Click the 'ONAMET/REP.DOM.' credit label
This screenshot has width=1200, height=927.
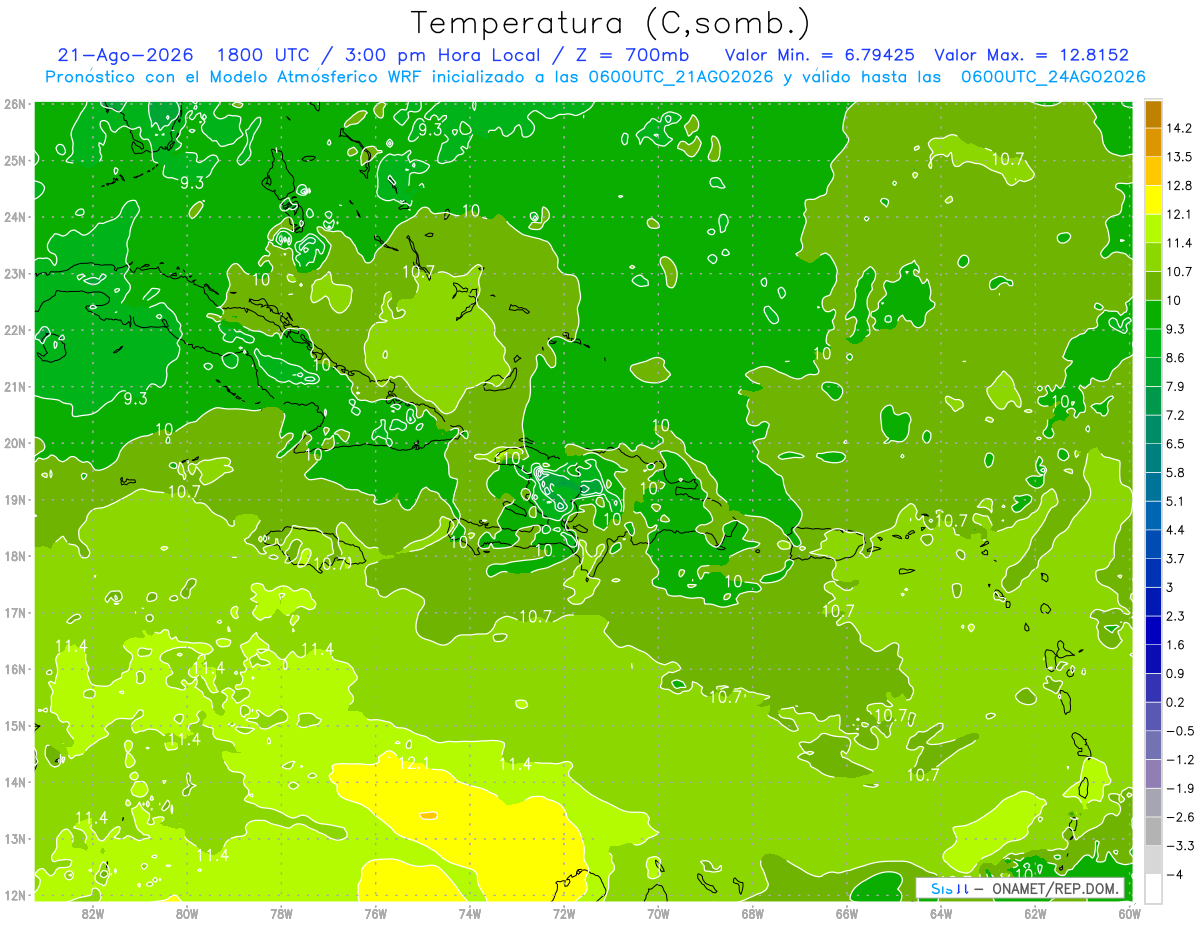pyautogui.click(x=1055, y=889)
